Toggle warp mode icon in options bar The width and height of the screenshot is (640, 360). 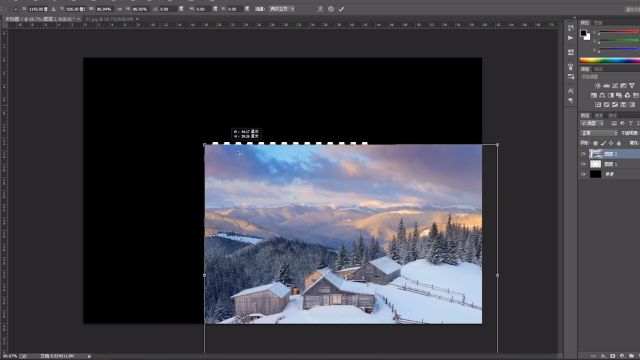320,9
